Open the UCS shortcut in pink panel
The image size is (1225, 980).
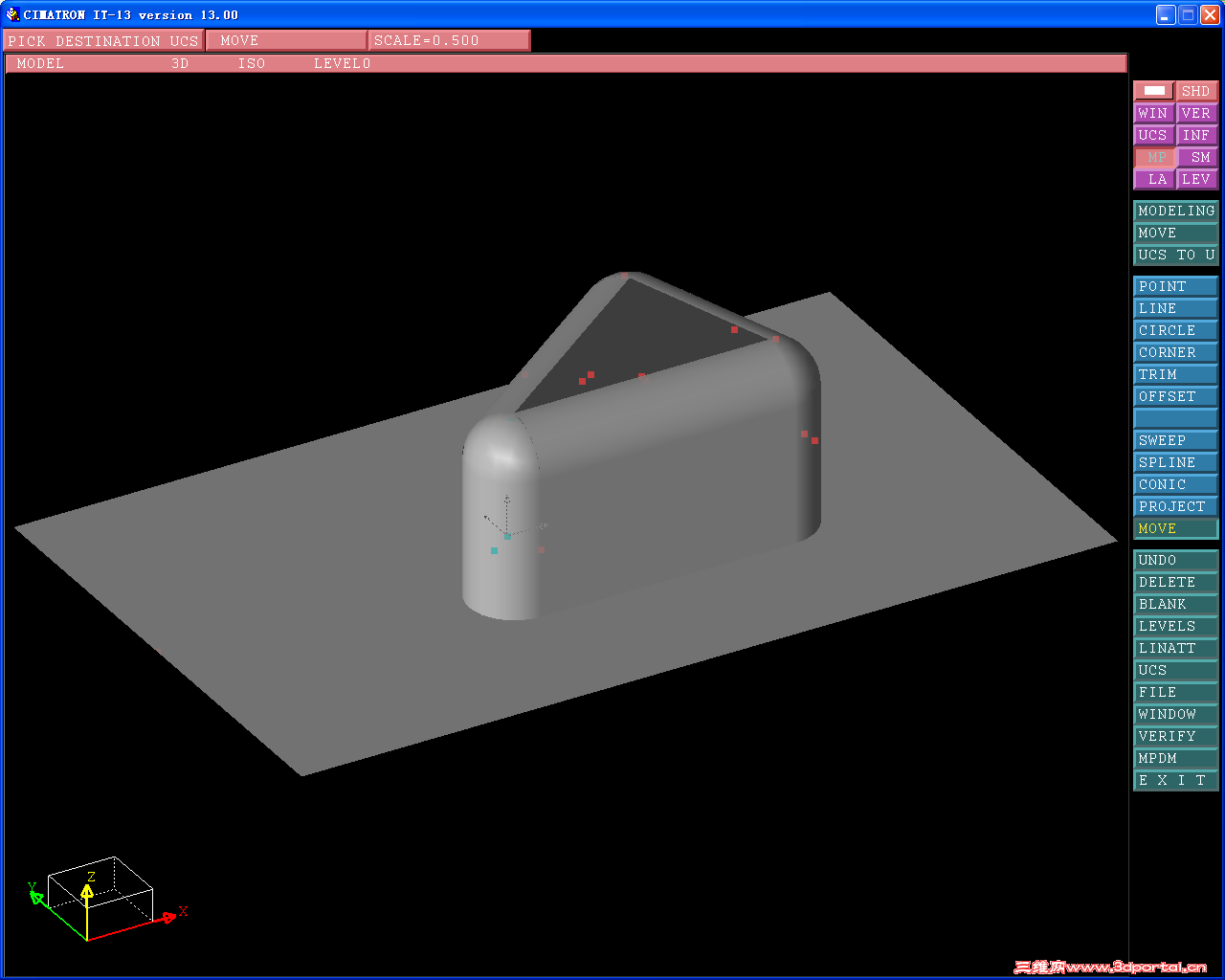(1154, 135)
